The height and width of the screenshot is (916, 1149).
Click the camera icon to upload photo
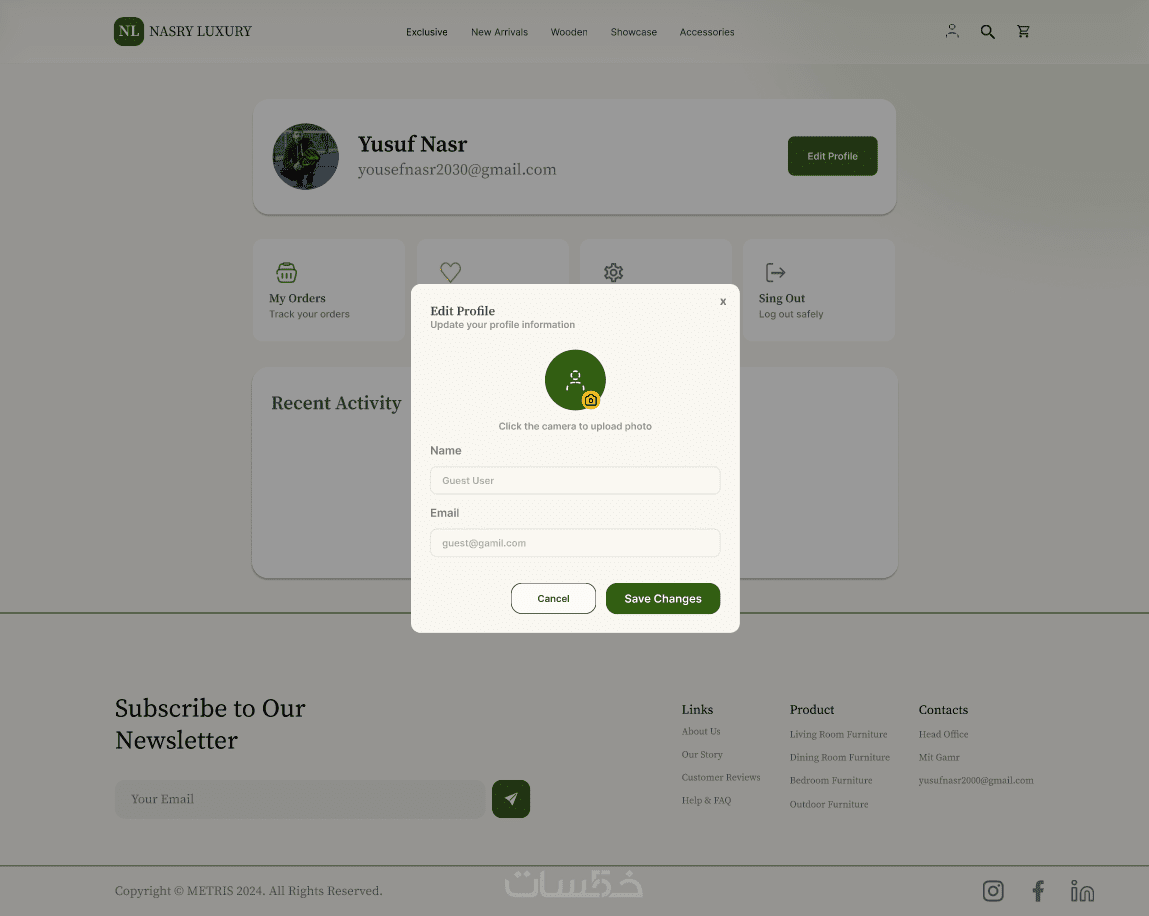(591, 400)
